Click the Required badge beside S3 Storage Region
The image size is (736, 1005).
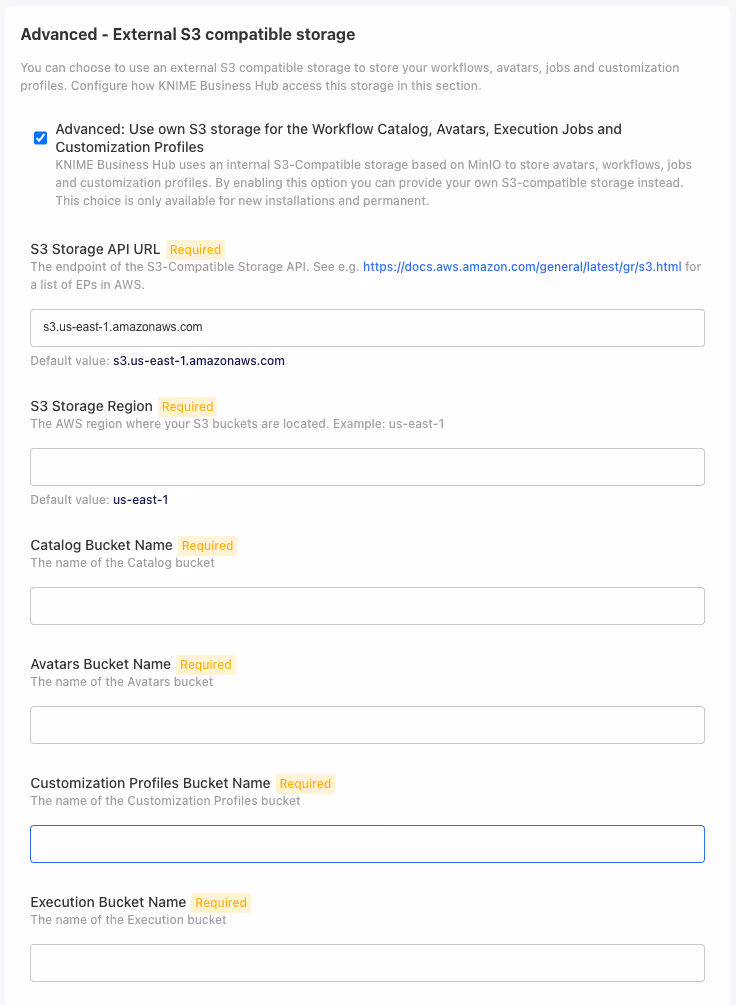pyautogui.click(x=187, y=406)
